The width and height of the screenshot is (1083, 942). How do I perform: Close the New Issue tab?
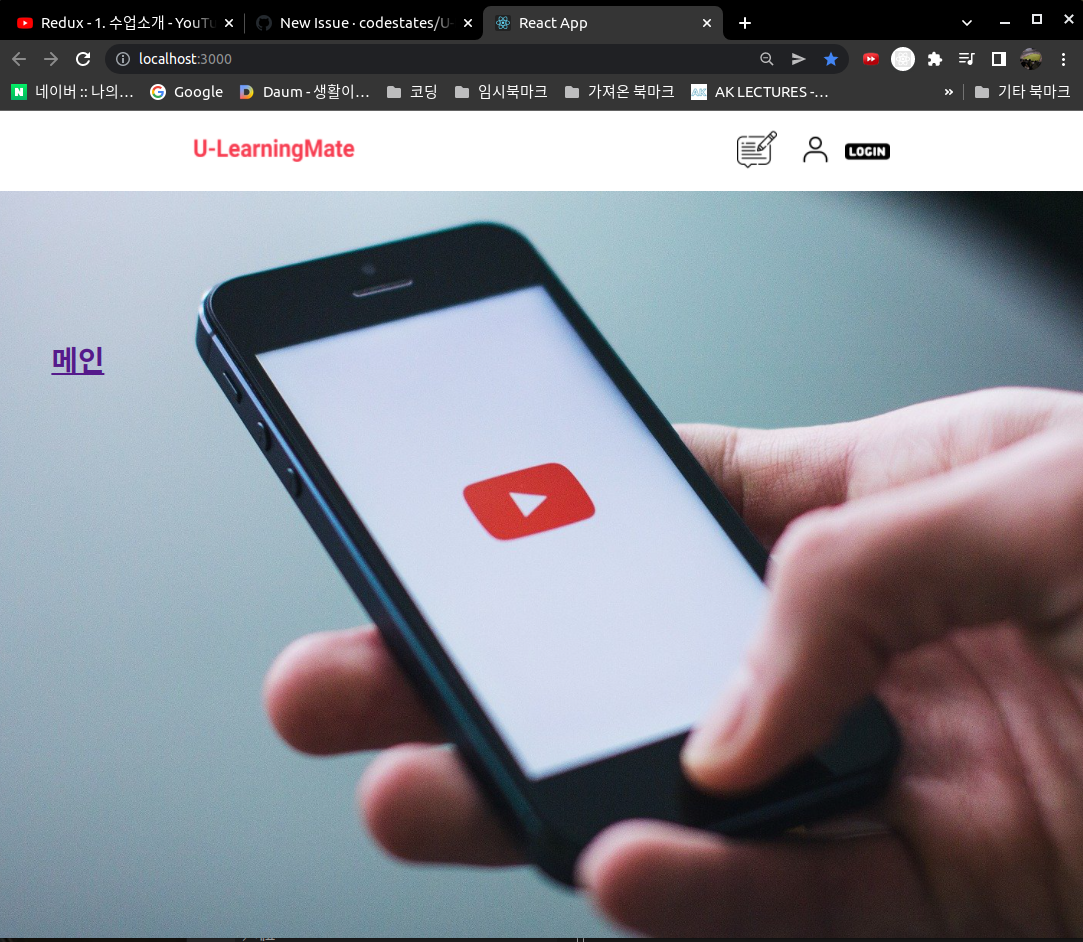pyautogui.click(x=468, y=23)
